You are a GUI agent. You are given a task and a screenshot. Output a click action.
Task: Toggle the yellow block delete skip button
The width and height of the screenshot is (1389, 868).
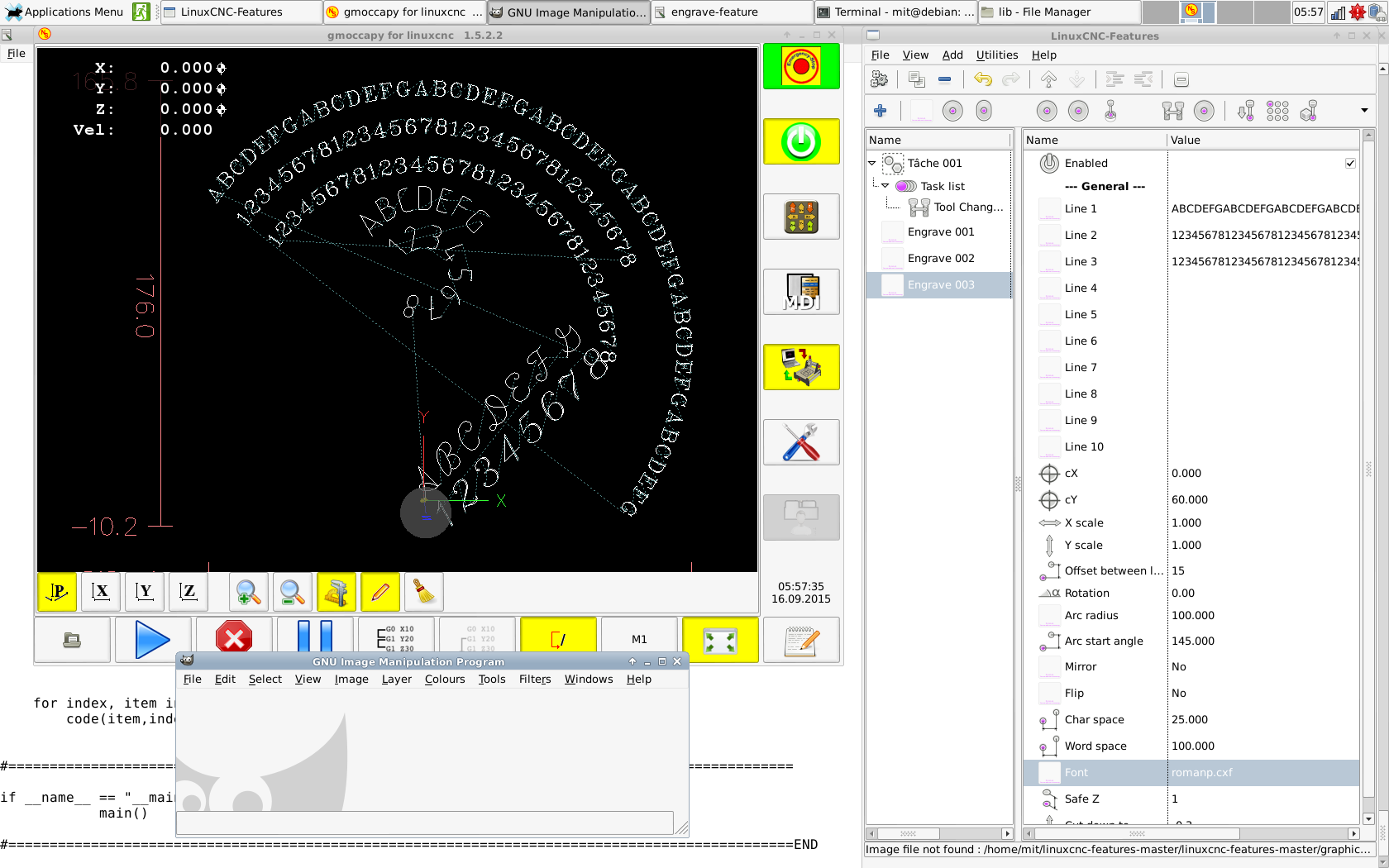click(x=558, y=639)
